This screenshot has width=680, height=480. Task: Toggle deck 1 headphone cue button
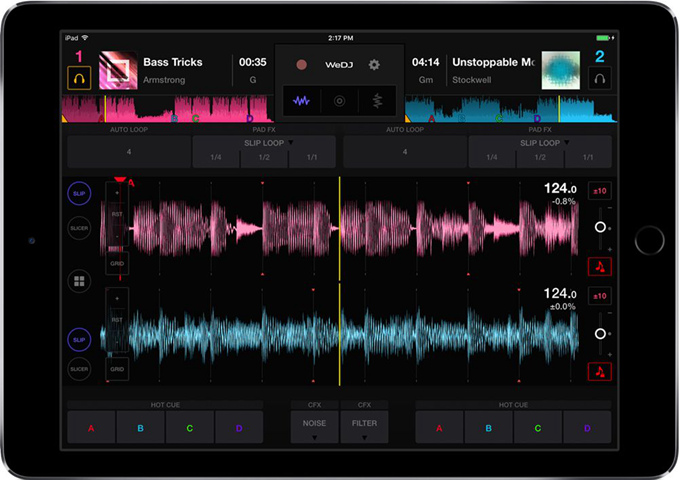(79, 78)
